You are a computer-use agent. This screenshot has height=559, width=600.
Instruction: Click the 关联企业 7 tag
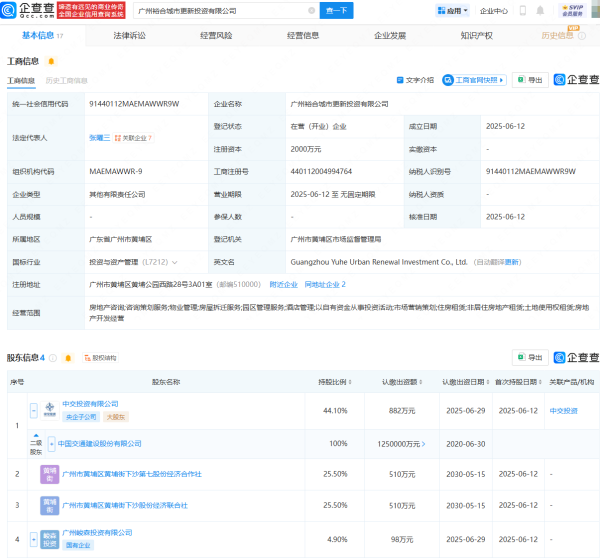134,138
